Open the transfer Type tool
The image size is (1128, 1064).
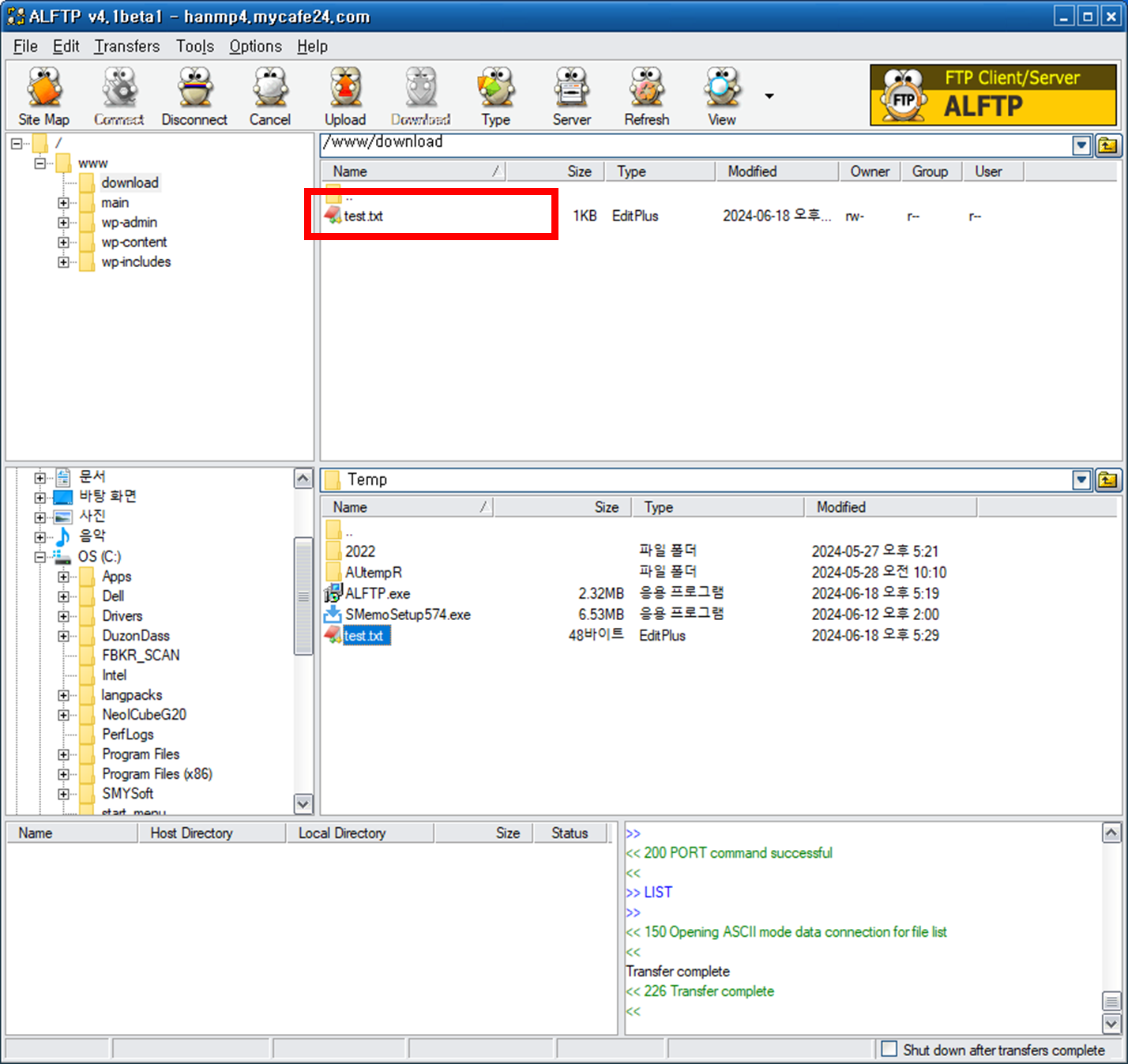[495, 93]
